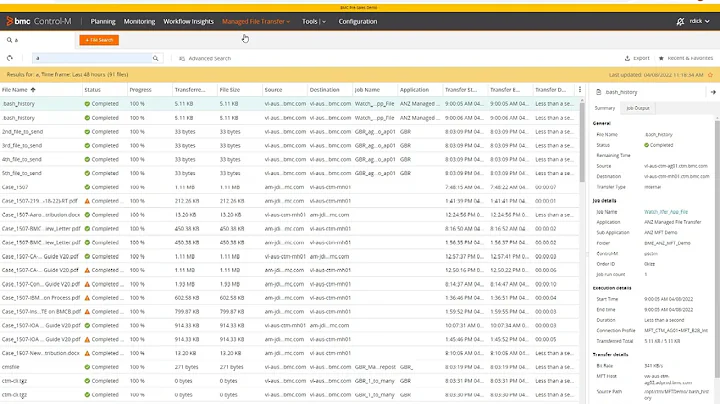Open Recent & Favorites

686,58
